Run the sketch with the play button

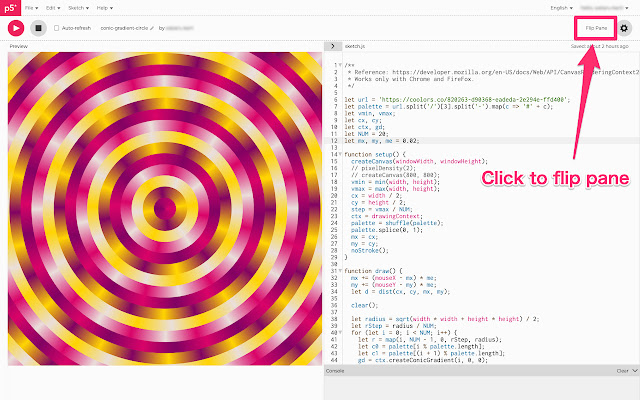point(16,28)
